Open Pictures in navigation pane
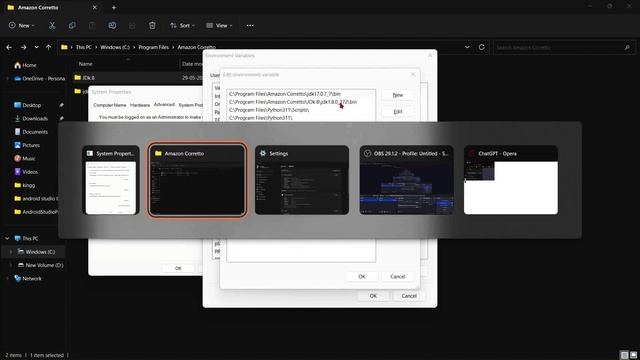Screen dimensions: 640x360 [x=31, y=145]
